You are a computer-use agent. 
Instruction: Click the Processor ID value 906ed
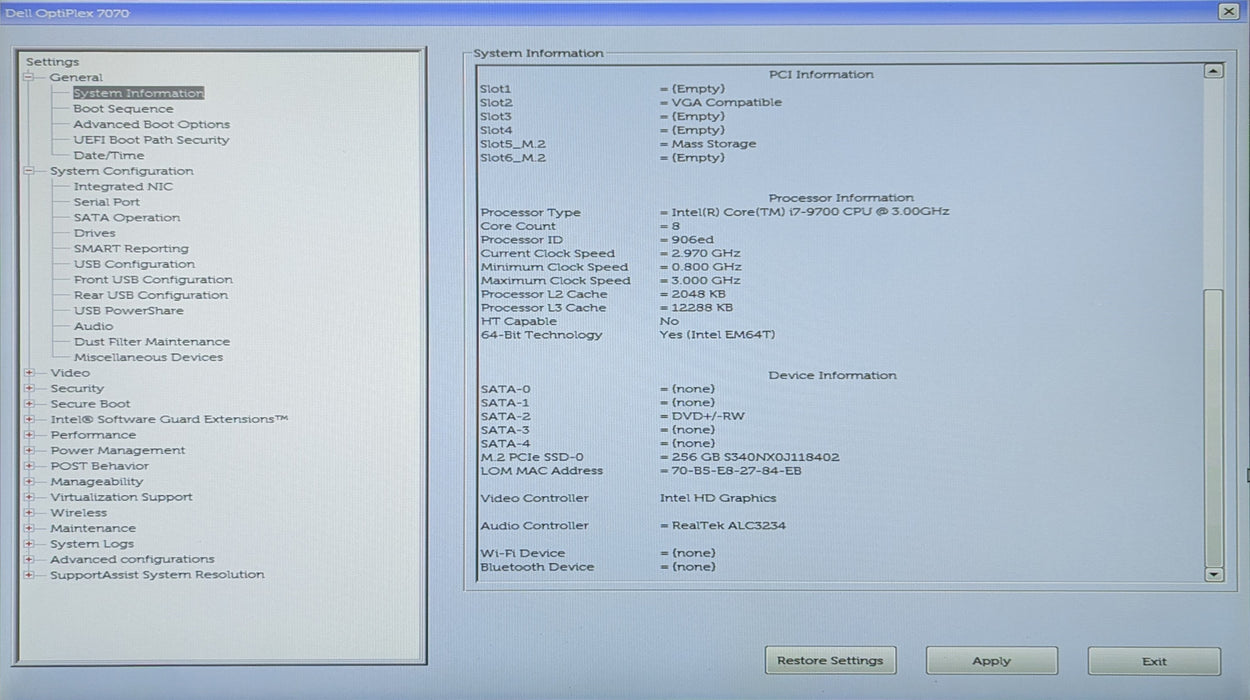692,240
